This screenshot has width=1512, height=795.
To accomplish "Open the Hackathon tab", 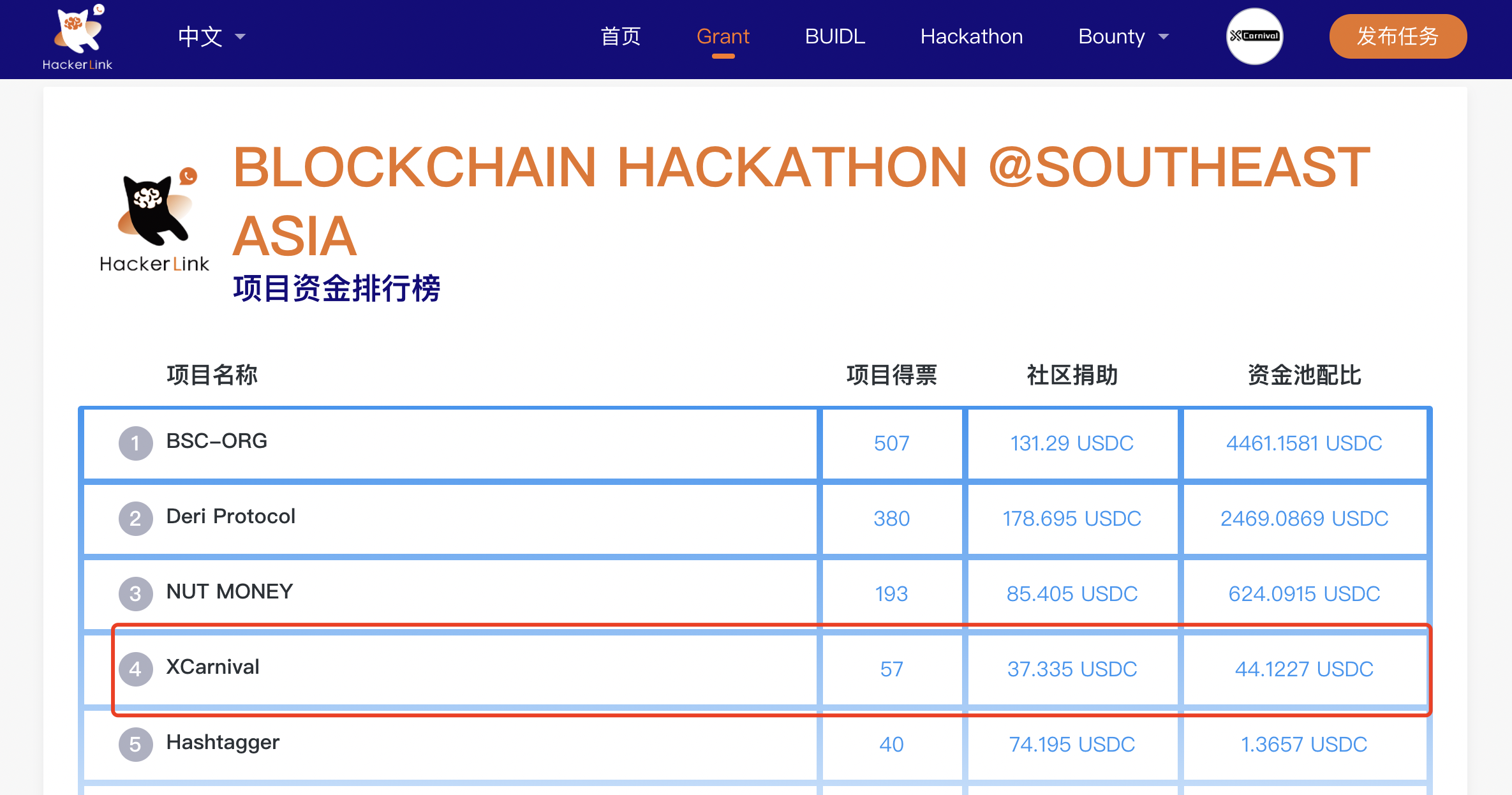I will tap(971, 36).
